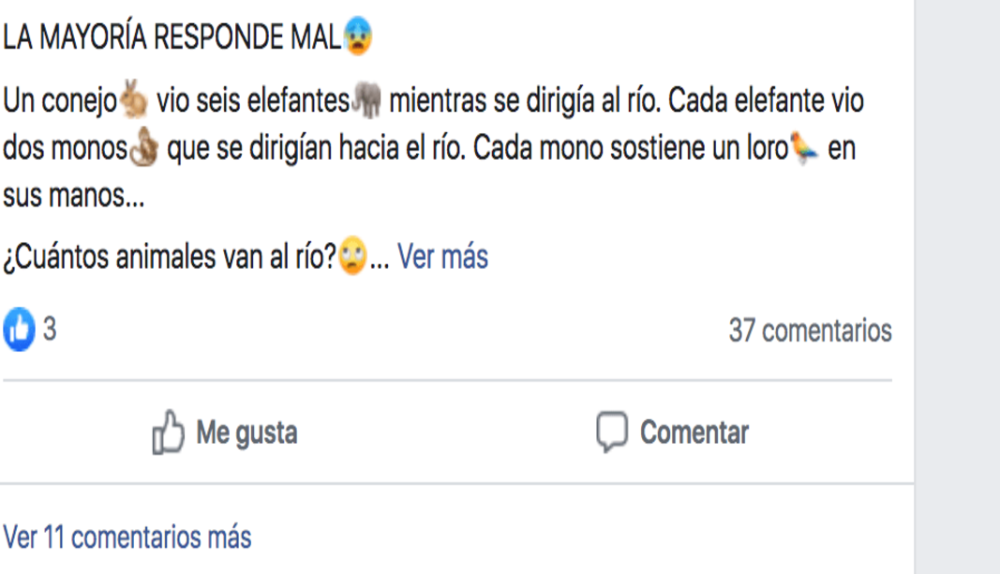Click the LA MAYORÍA RESPONDE MAL heading

click(172, 38)
